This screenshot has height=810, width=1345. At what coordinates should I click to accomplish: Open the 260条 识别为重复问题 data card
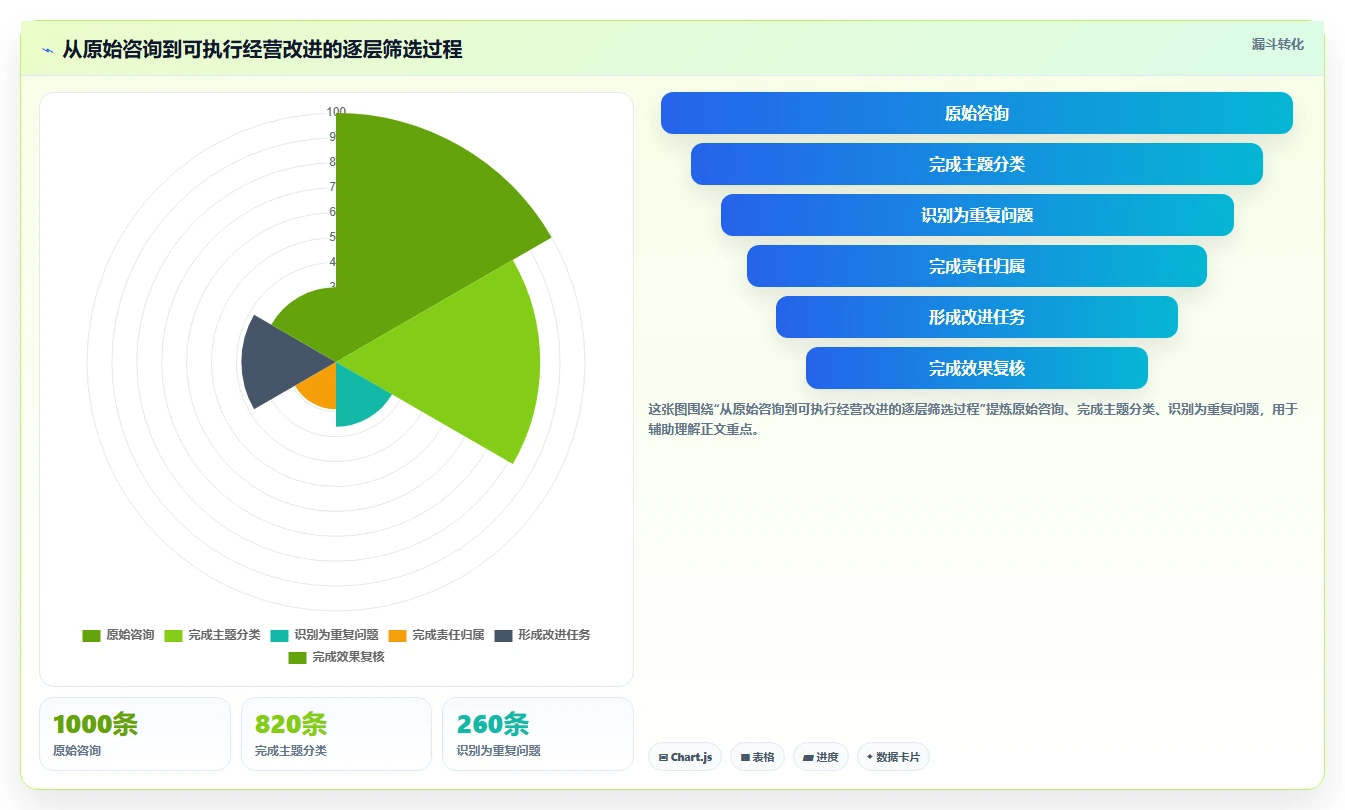538,734
